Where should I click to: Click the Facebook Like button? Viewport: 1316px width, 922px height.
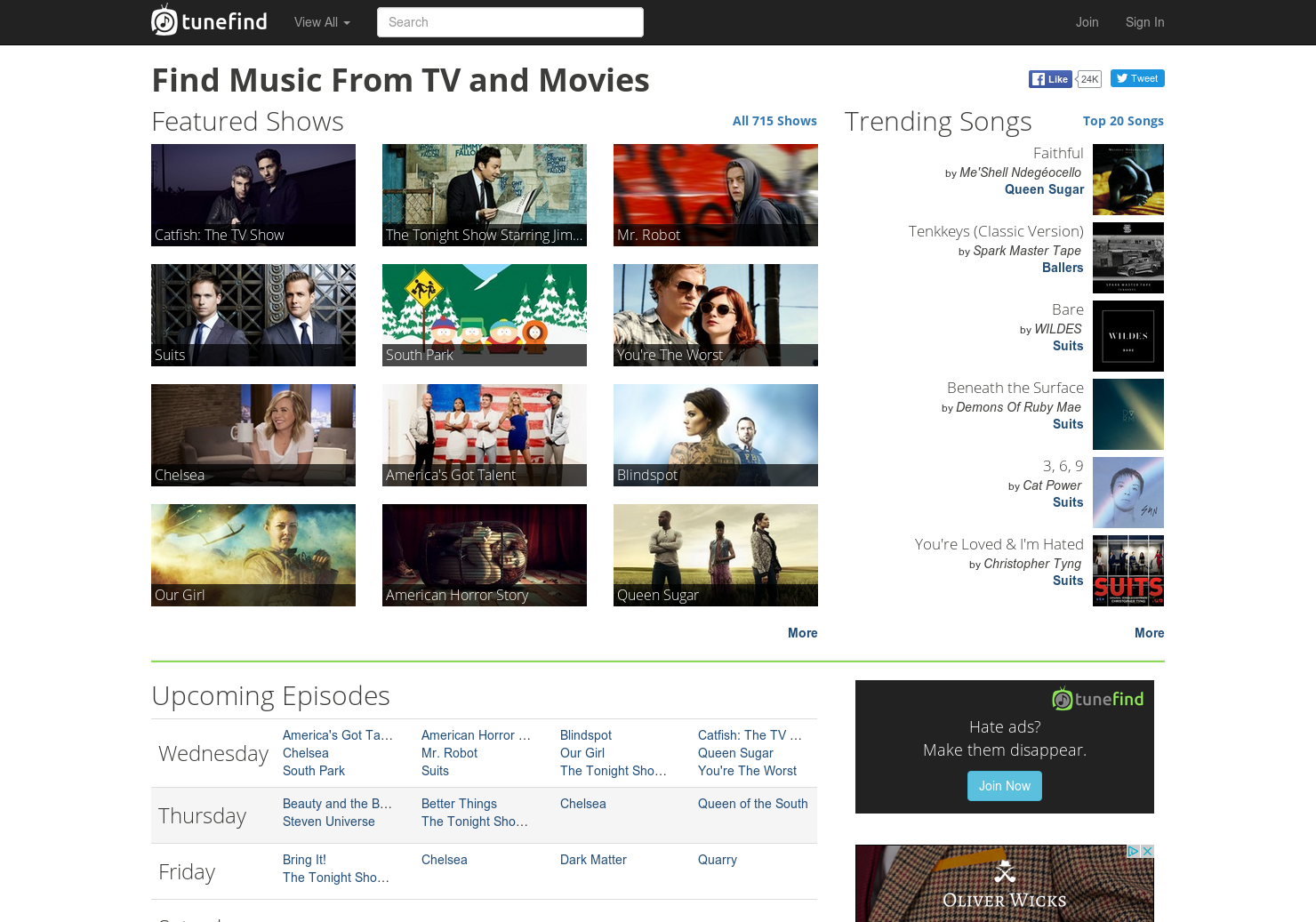1050,79
